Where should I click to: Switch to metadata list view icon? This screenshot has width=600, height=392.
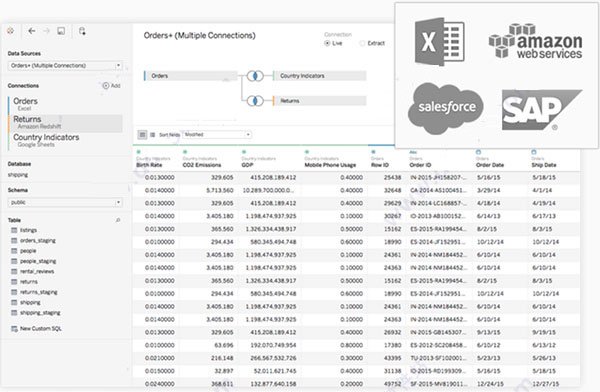point(152,135)
